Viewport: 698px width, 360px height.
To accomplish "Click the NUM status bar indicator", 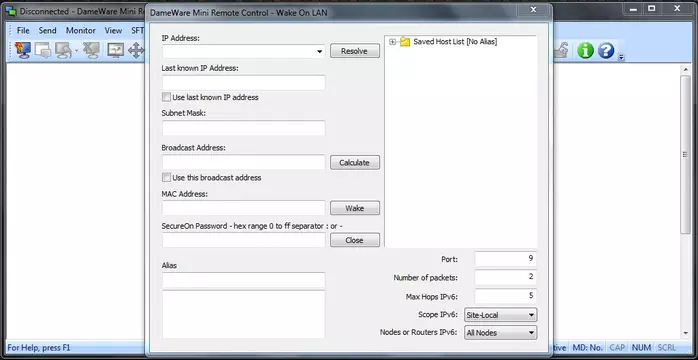I will point(641,348).
